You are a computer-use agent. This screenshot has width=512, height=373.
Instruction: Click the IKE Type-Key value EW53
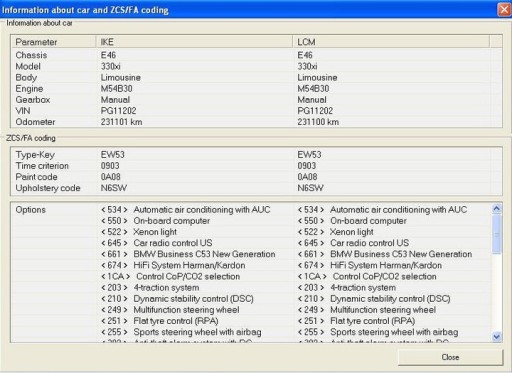[113, 155]
